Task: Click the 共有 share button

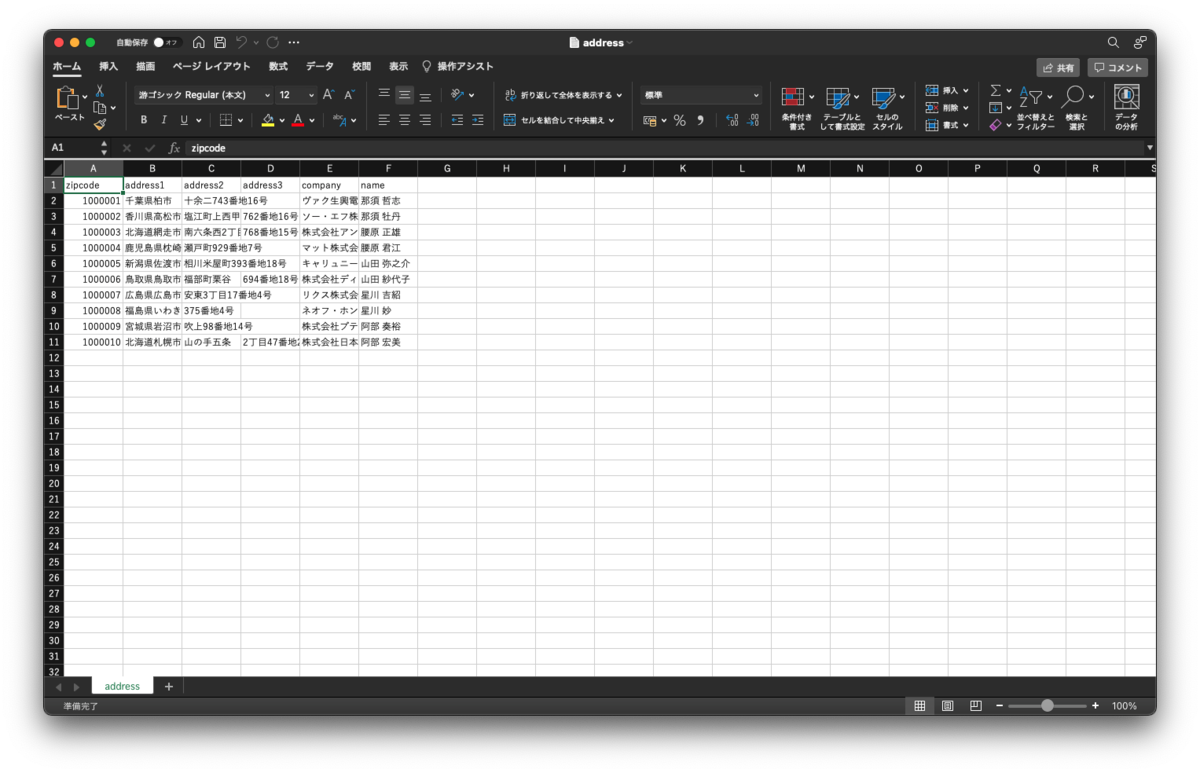Action: 1058,68
